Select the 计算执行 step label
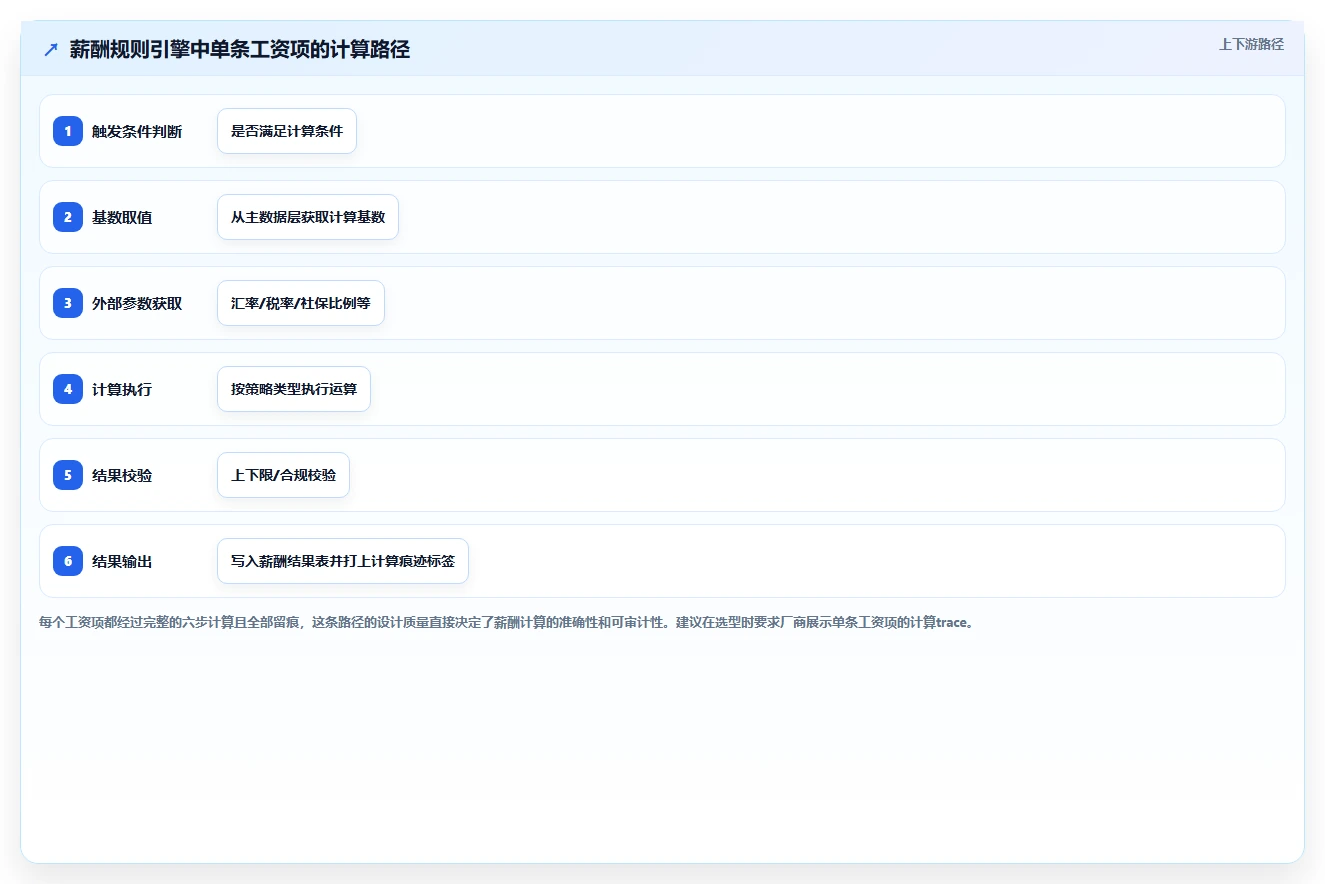This screenshot has height=884, width=1325. coord(122,389)
